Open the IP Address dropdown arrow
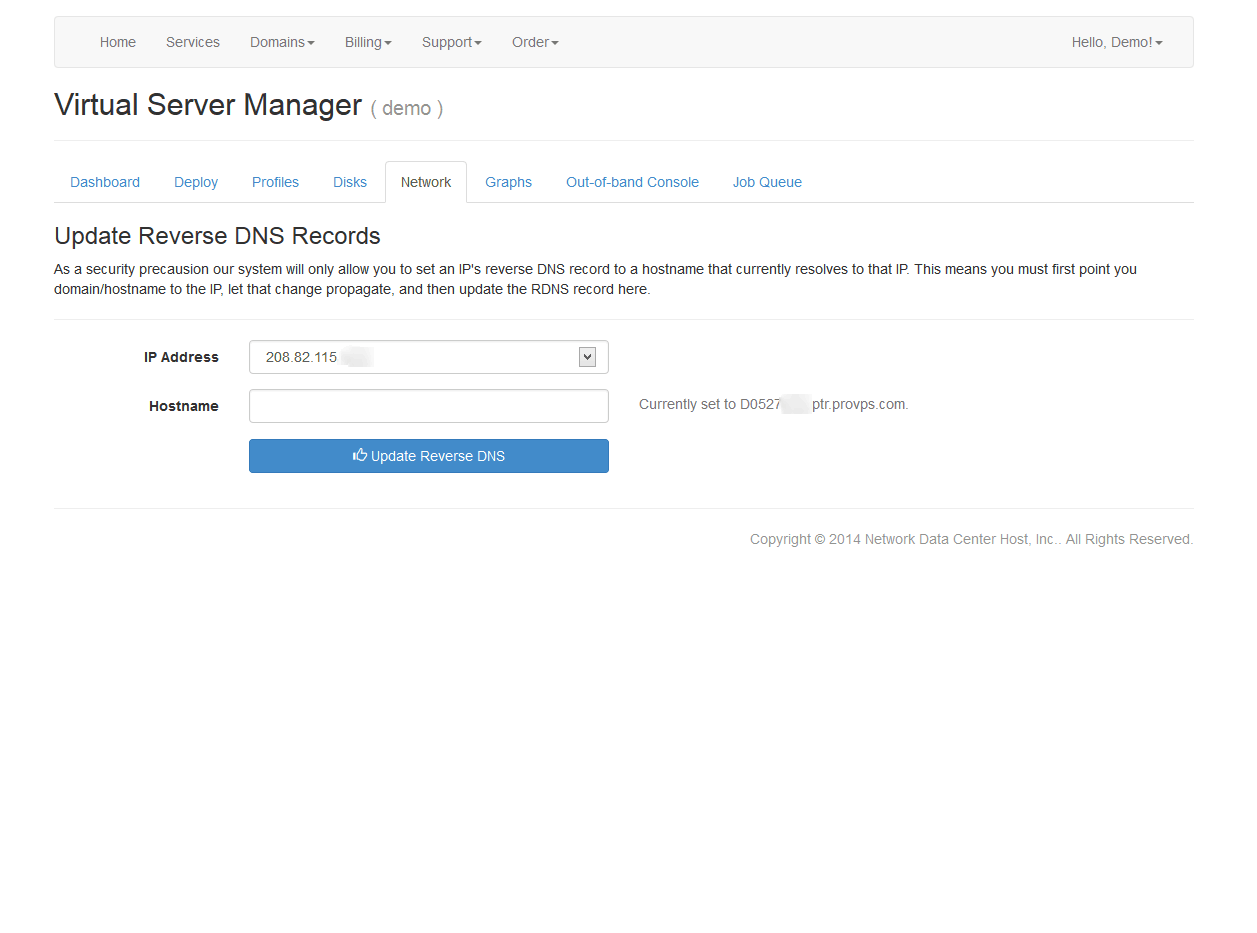The image size is (1257, 933). pyautogui.click(x=587, y=357)
